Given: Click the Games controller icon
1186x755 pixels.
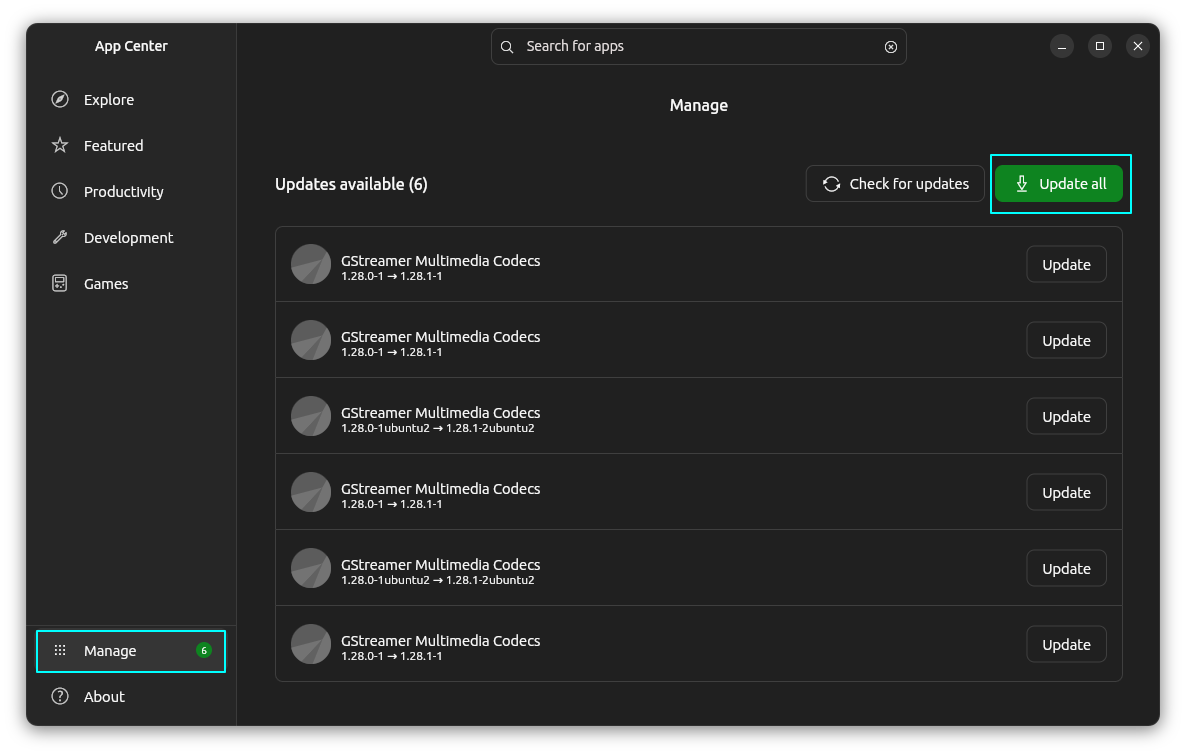Looking at the screenshot, I should 60,283.
